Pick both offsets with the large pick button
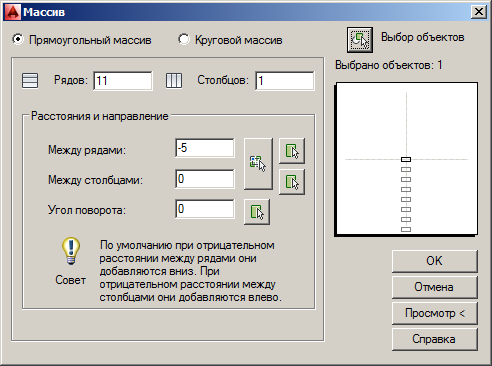 [258, 164]
